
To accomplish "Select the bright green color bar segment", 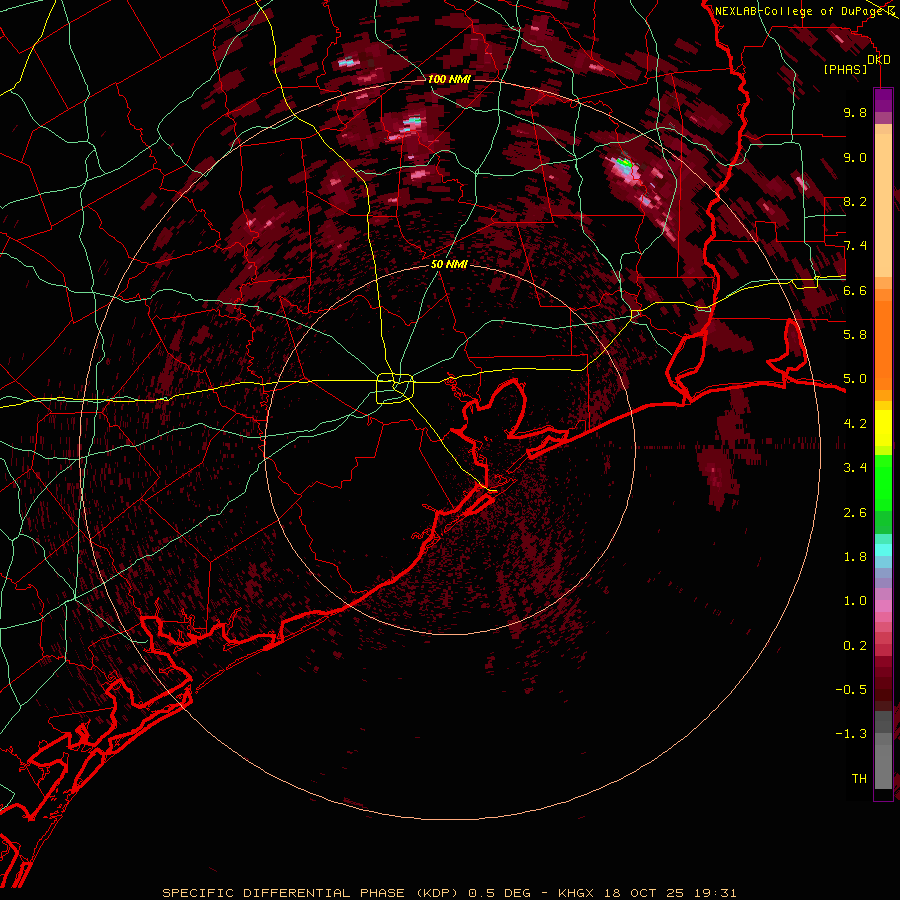I will 883,482.
